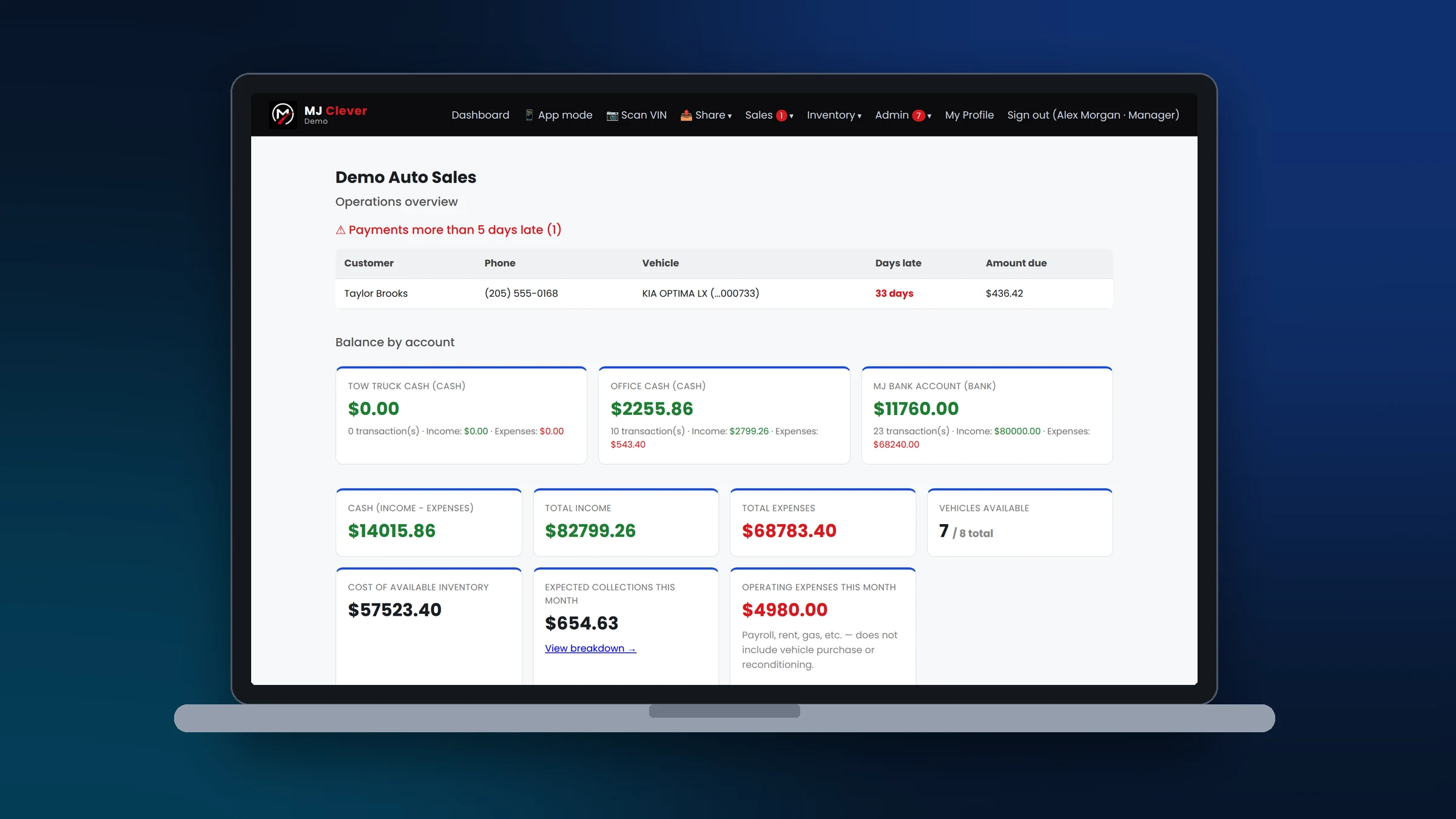The image size is (1456, 819).
Task: Click the Customer column header
Action: click(x=369, y=263)
